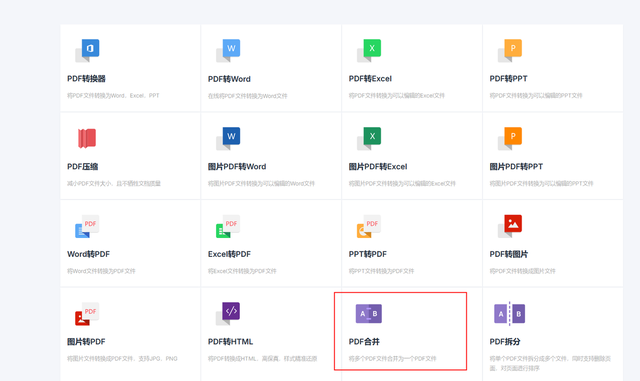640x381 pixels.
Task: Choose the PDF转HTML title
Action: coord(230,341)
